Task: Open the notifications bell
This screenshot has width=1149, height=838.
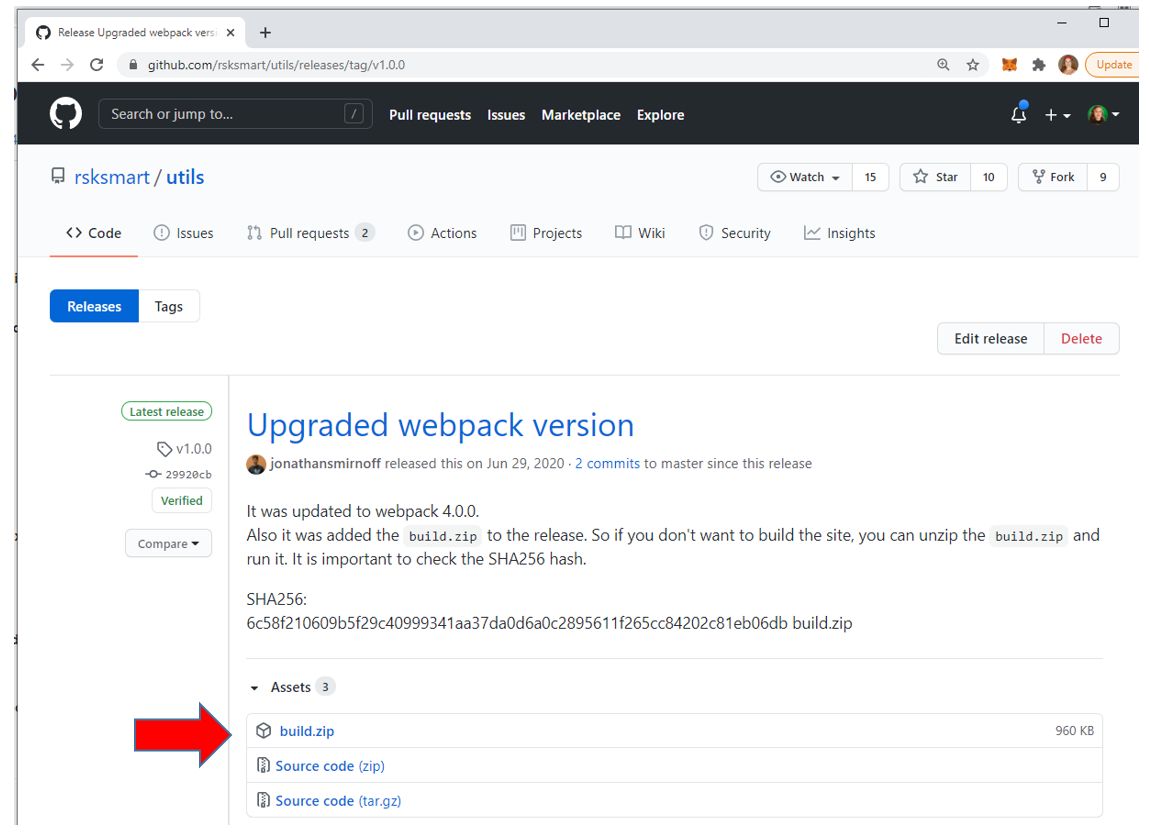Action: tap(1019, 114)
